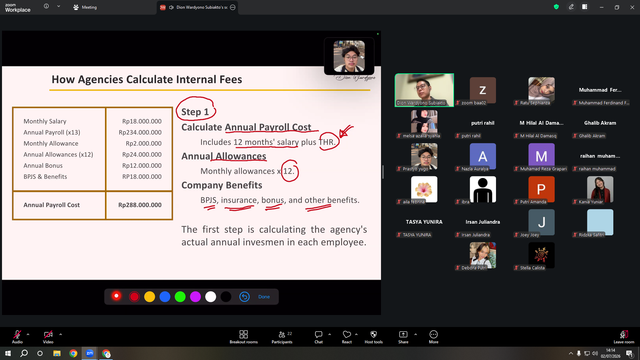Expand chat options arrow beside Chat
Image resolution: width=640 pixels, height=360 pixels.
tap(329, 334)
